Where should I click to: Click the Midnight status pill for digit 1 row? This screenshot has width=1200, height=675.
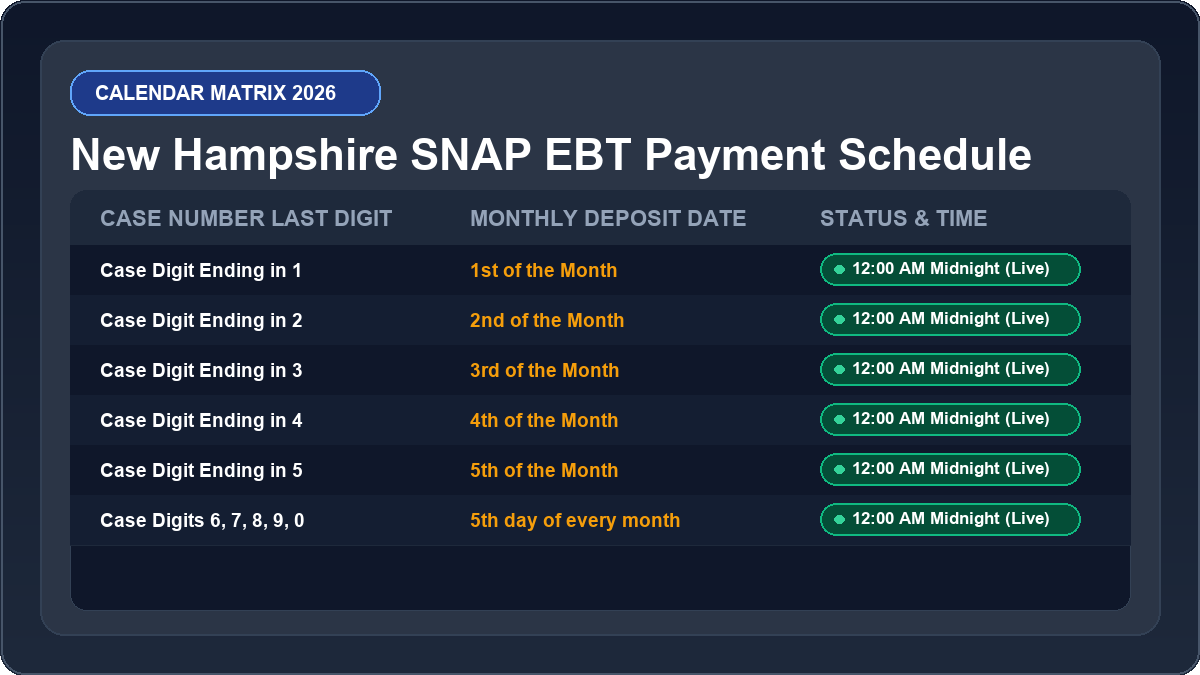tap(950, 269)
